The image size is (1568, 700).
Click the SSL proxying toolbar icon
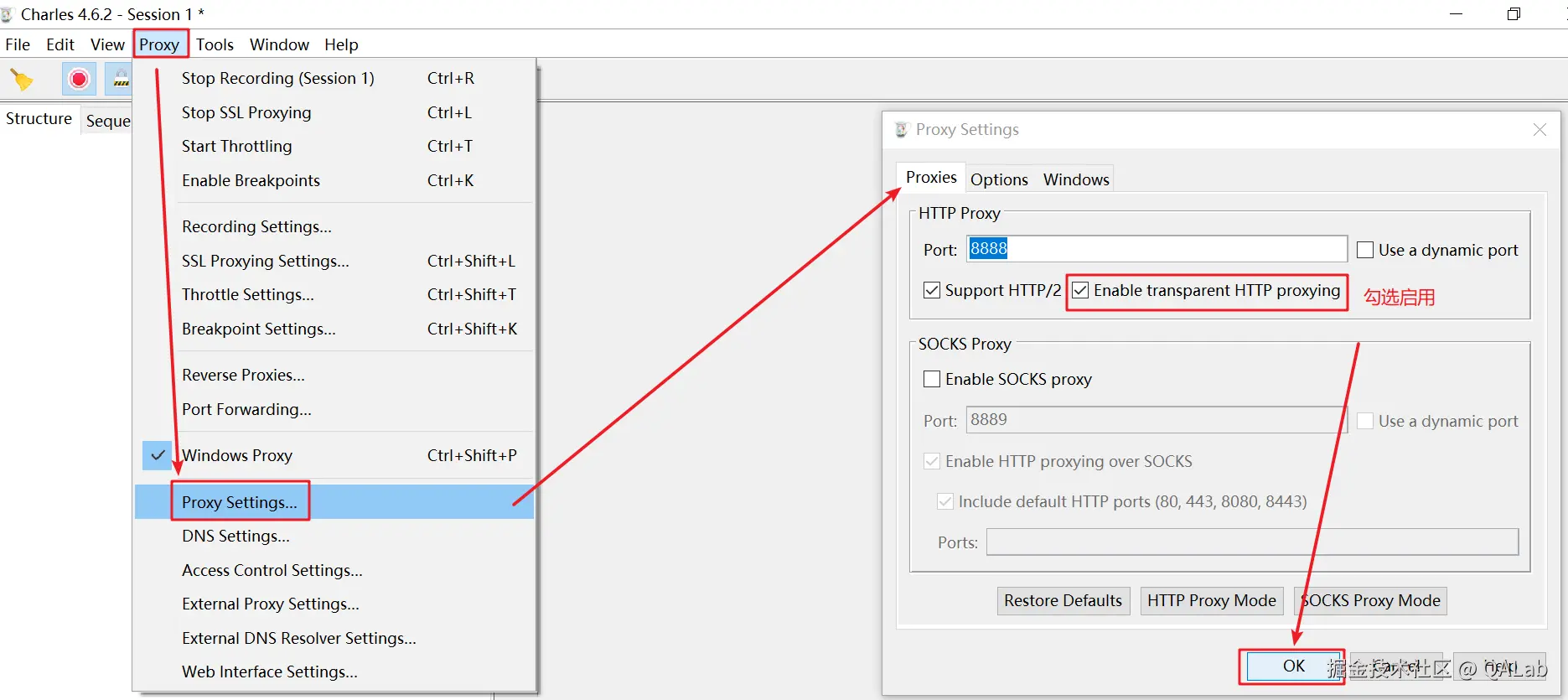pyautogui.click(x=121, y=80)
